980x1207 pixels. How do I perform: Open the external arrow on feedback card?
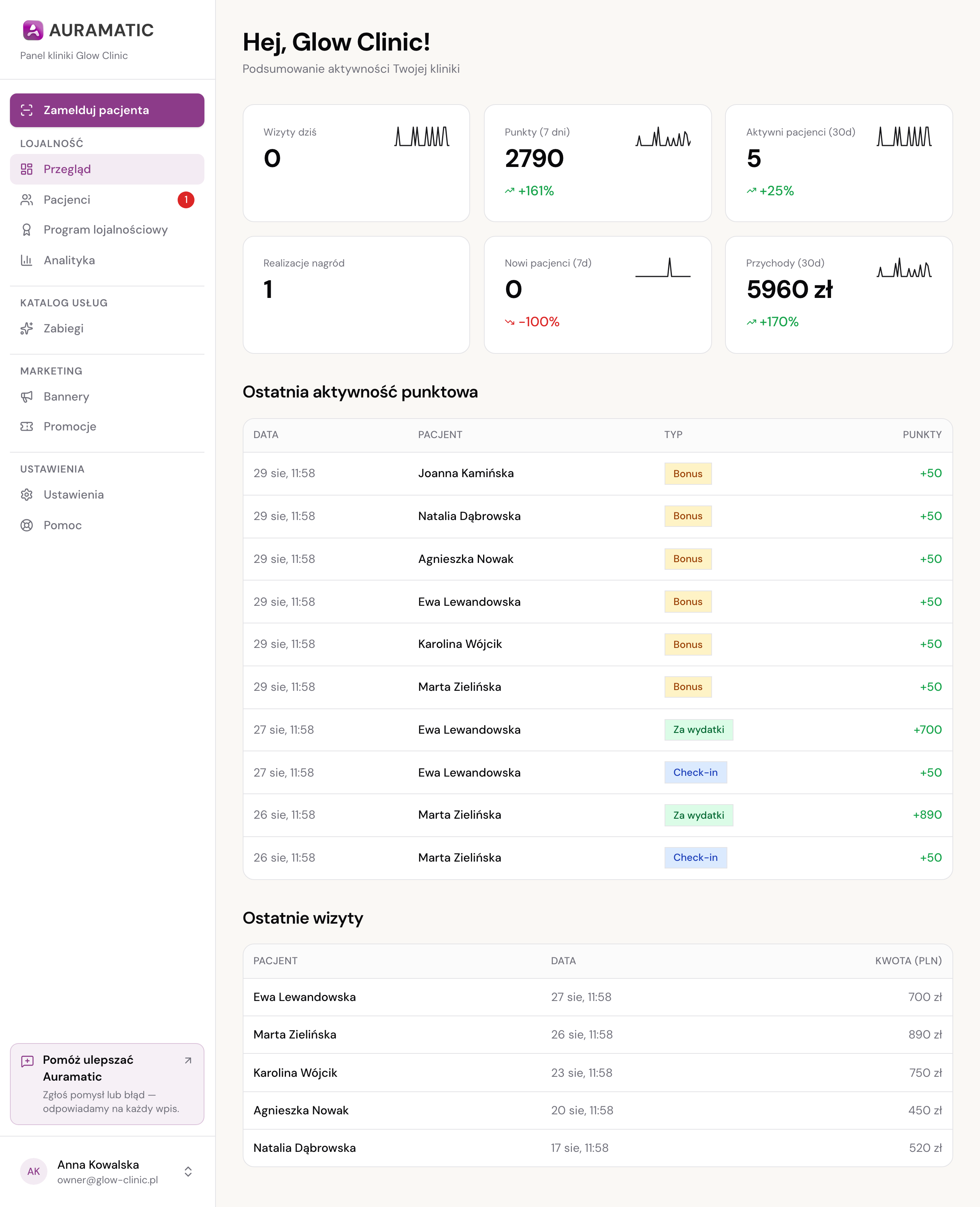[x=188, y=1061]
